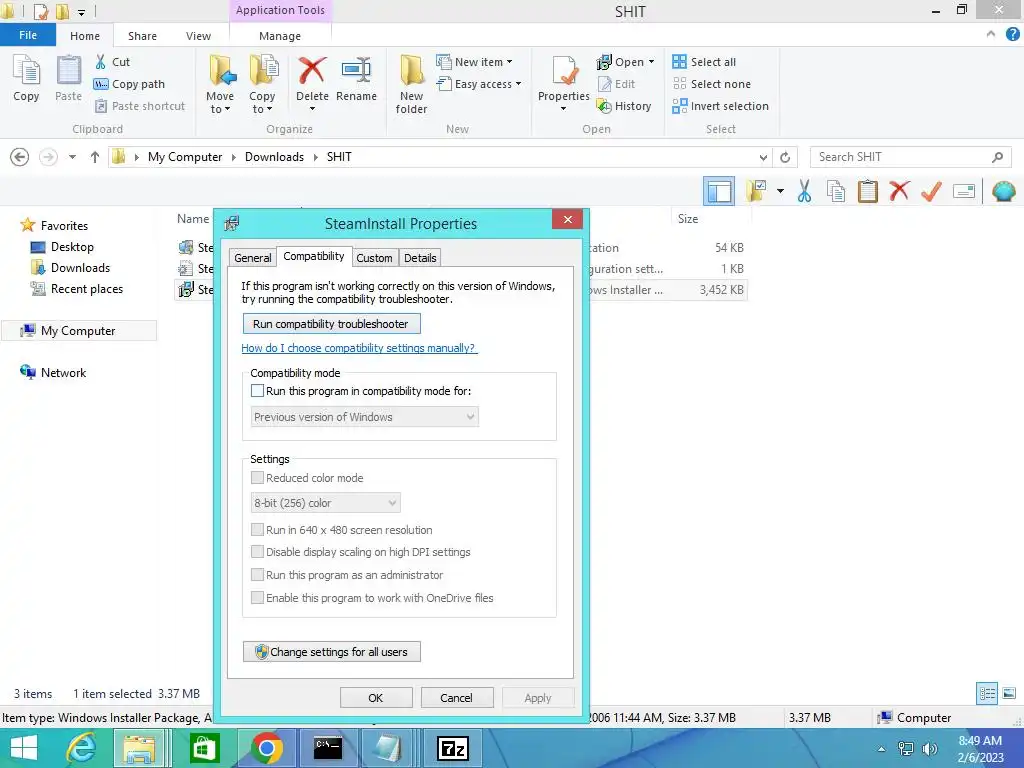
Task: Open the recent locations dropdown arrow
Action: (x=72, y=157)
